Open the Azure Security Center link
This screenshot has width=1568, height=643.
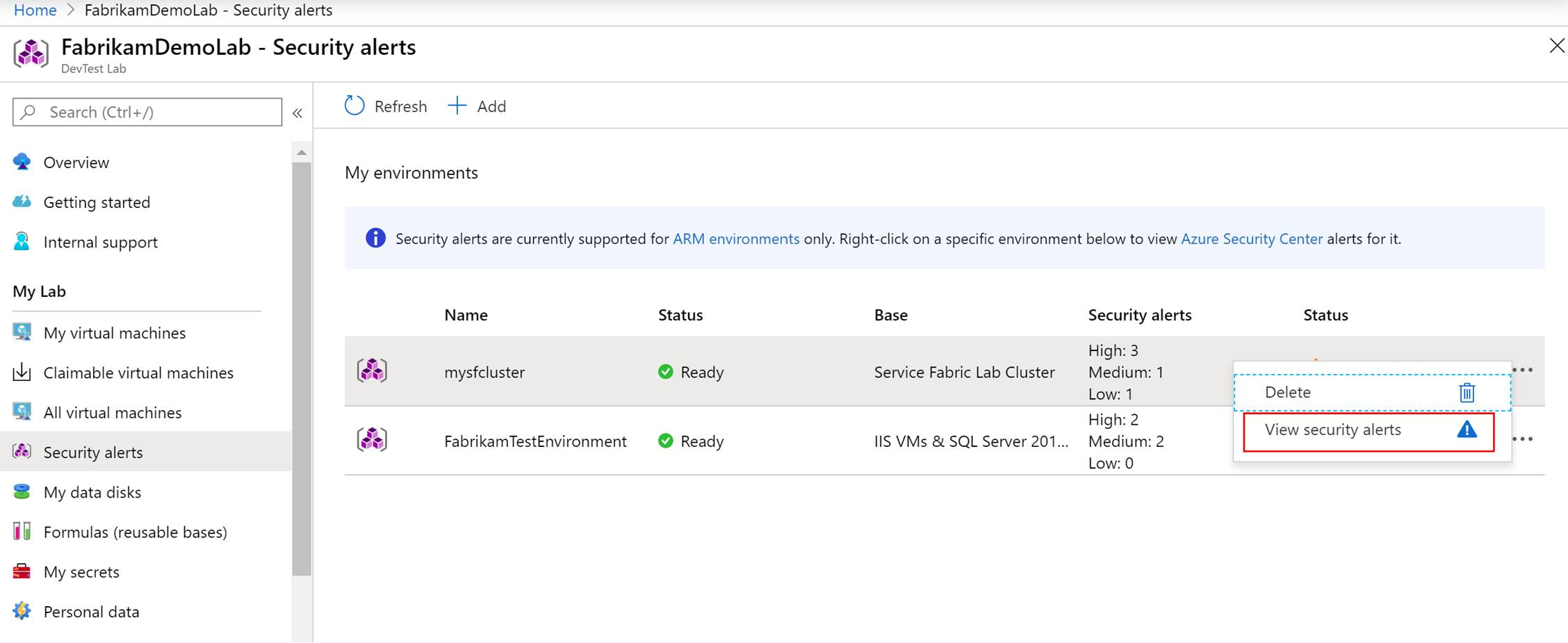1252,238
